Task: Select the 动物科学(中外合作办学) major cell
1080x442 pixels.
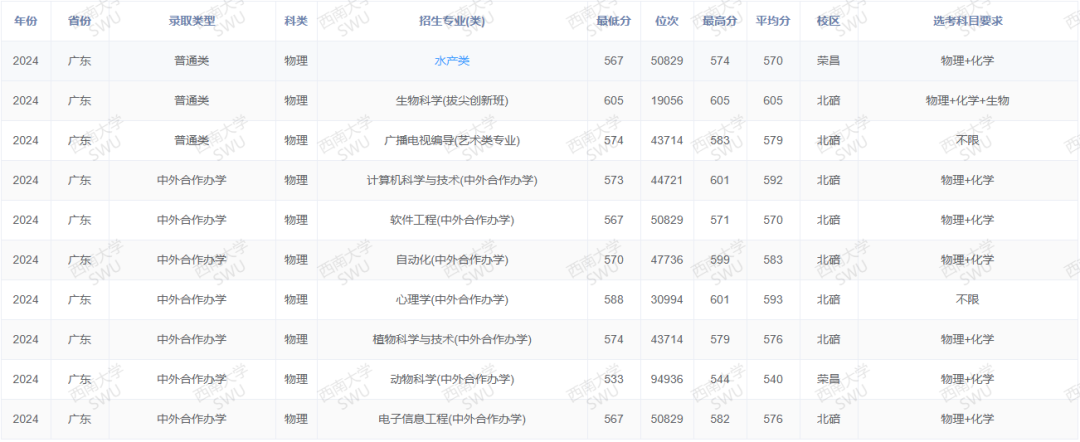Action: point(452,379)
